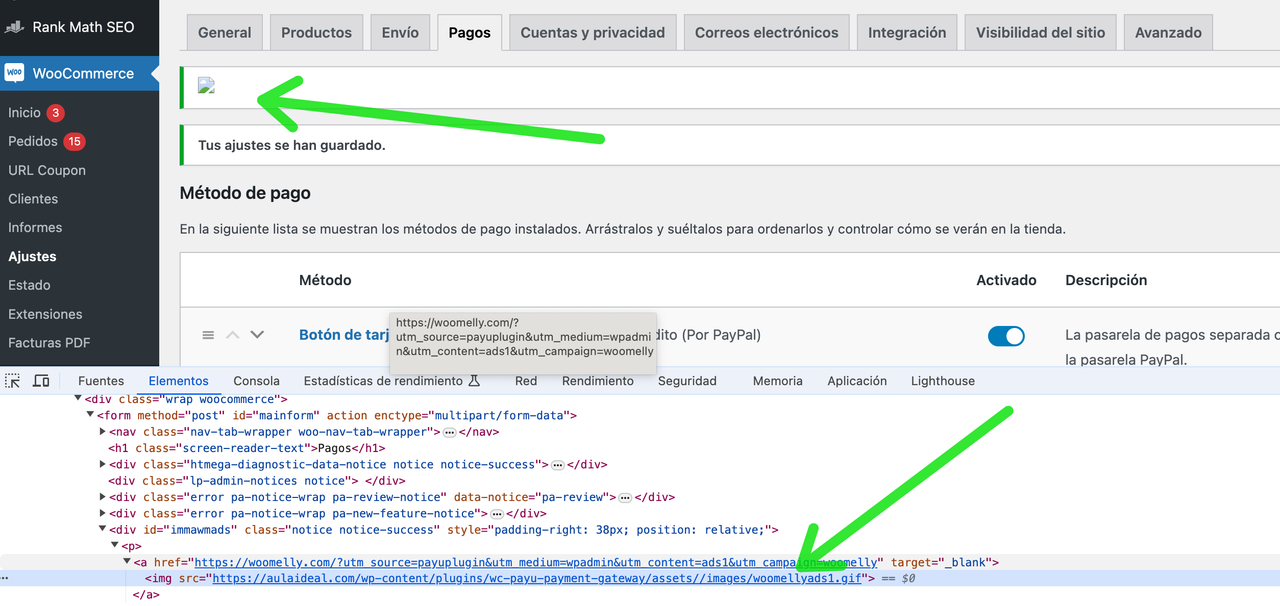Image resolution: width=1280 pixels, height=606 pixels.
Task: Click the Inicio notification badge showing 3
Action: 56,113
